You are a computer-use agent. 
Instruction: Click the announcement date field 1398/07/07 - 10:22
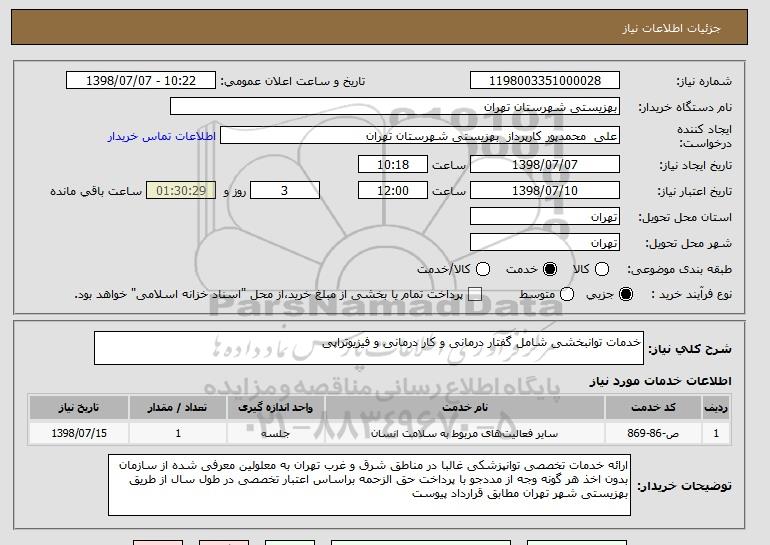point(141,81)
